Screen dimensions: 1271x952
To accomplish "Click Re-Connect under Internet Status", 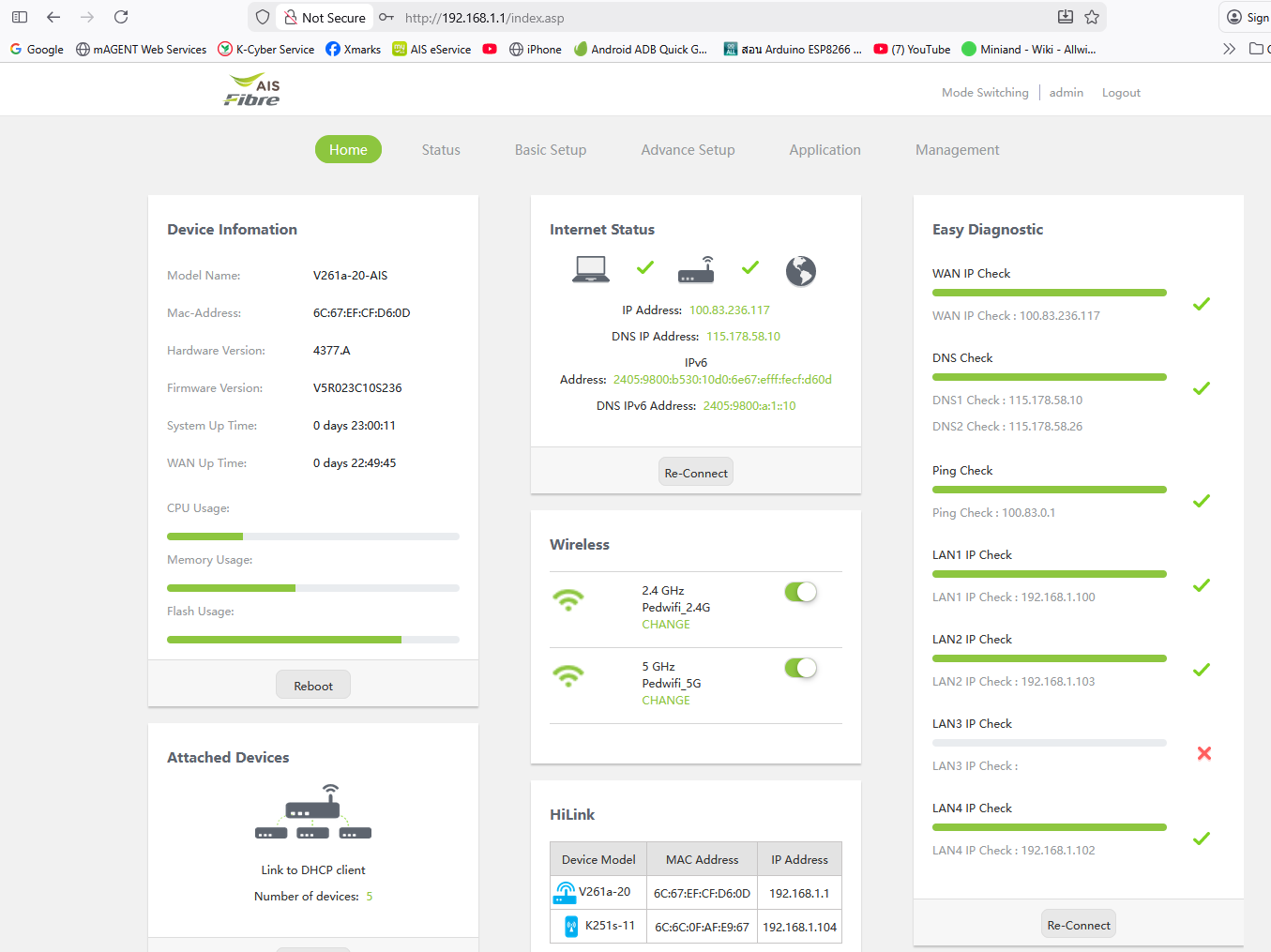I will pyautogui.click(x=696, y=473).
